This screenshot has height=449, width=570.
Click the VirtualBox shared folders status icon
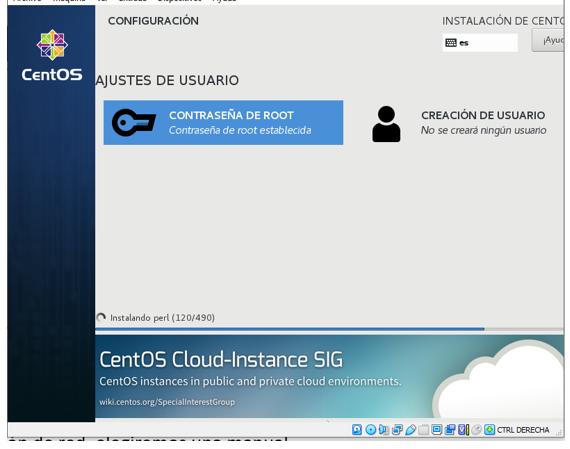pos(424,430)
